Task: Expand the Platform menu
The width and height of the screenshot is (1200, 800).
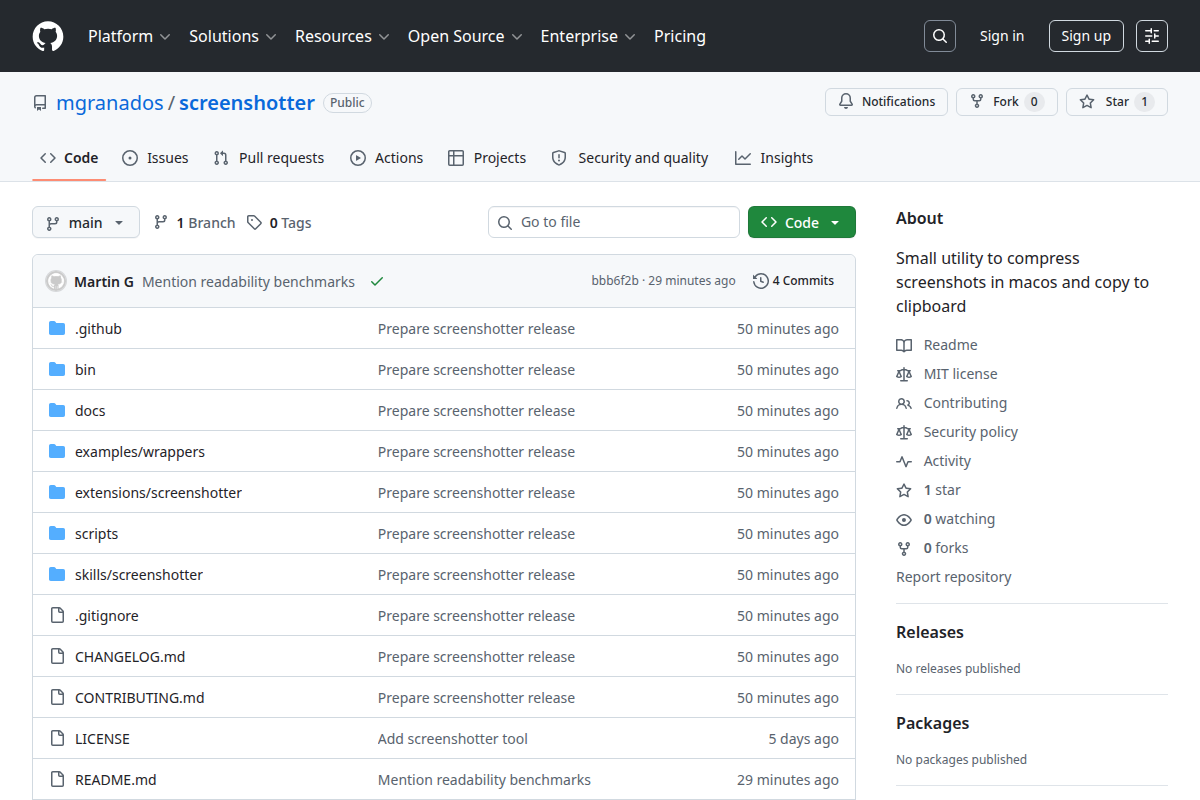Action: coord(129,36)
